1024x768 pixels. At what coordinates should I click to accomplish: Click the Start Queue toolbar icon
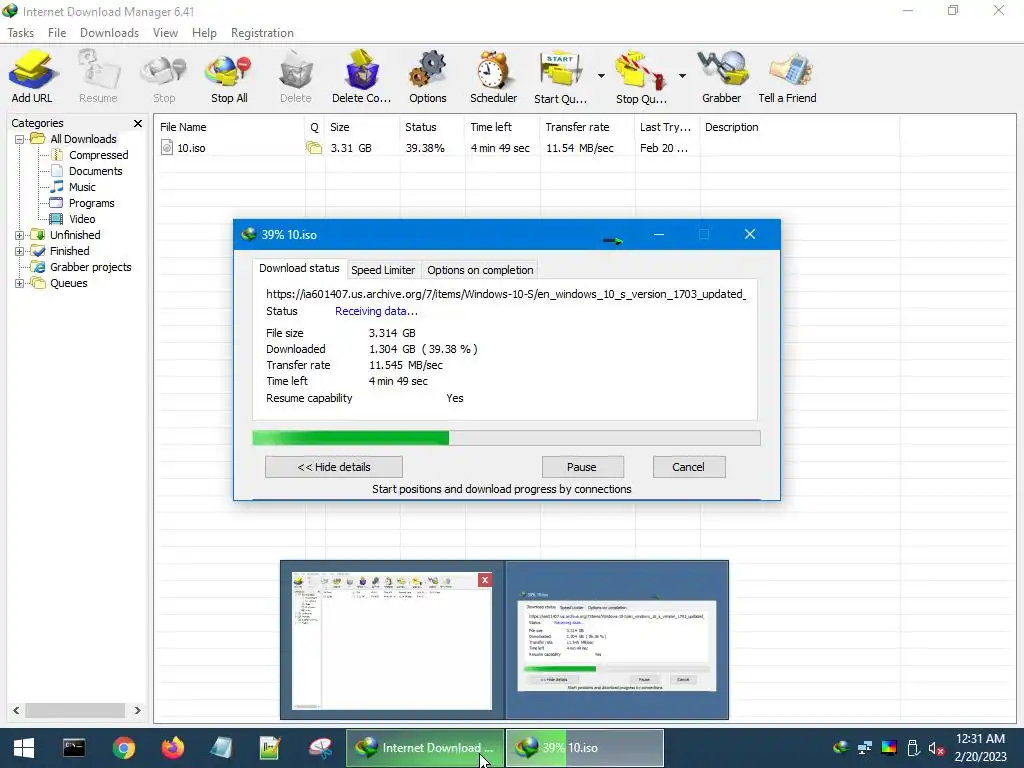click(560, 76)
